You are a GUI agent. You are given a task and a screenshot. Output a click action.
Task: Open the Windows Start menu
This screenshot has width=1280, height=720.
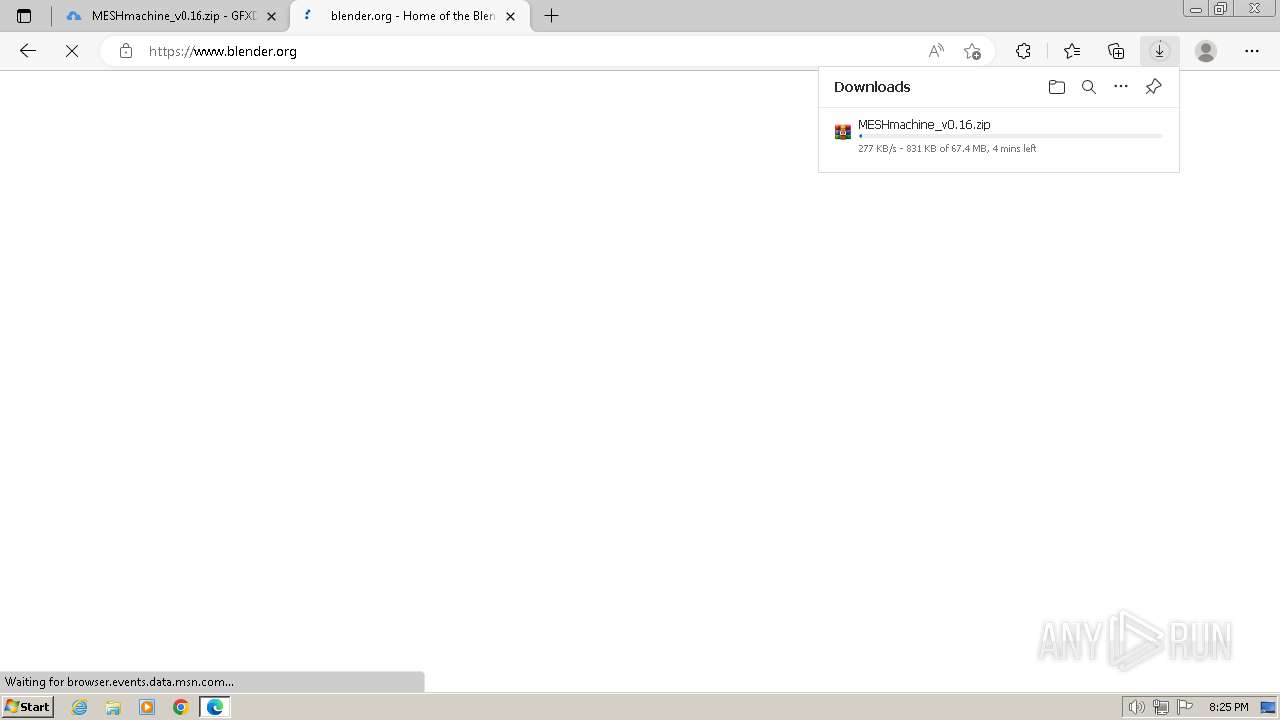pos(27,707)
